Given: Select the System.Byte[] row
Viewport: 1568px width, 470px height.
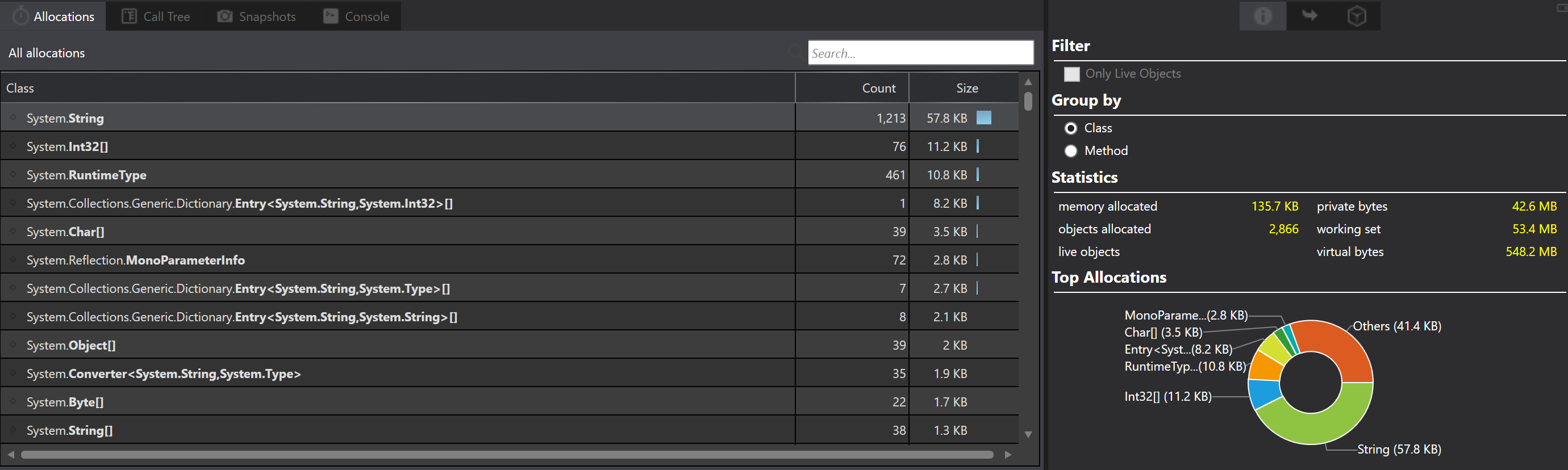Looking at the screenshot, I should click(x=510, y=402).
